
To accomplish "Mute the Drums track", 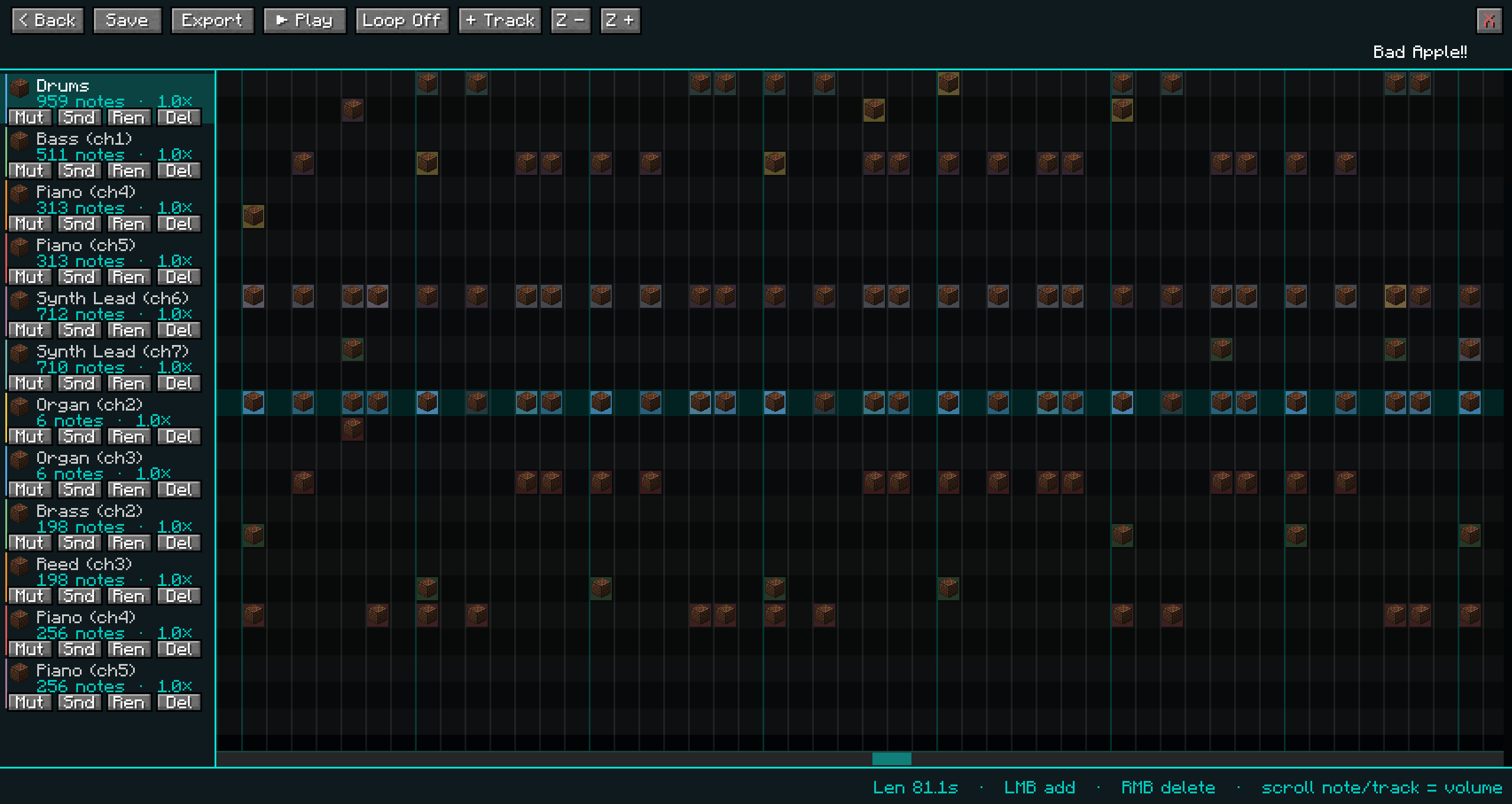I will coord(30,118).
